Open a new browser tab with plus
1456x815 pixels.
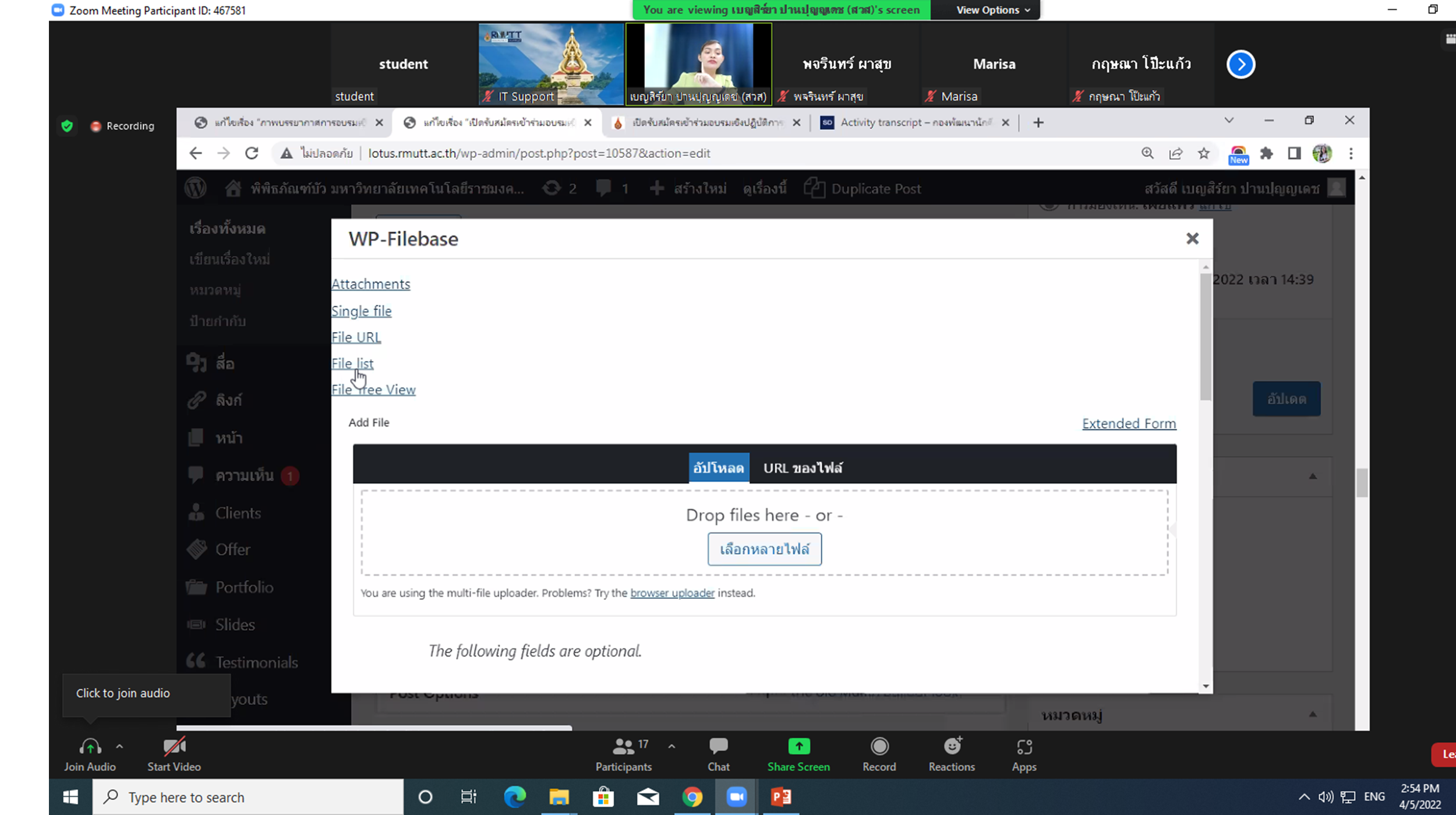pos(1038,122)
